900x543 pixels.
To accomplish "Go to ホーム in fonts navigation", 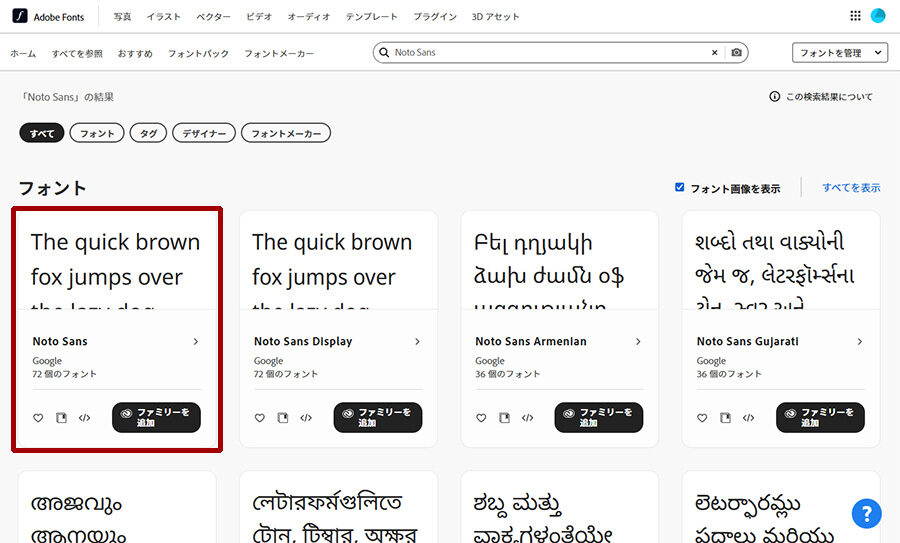I will [23, 53].
